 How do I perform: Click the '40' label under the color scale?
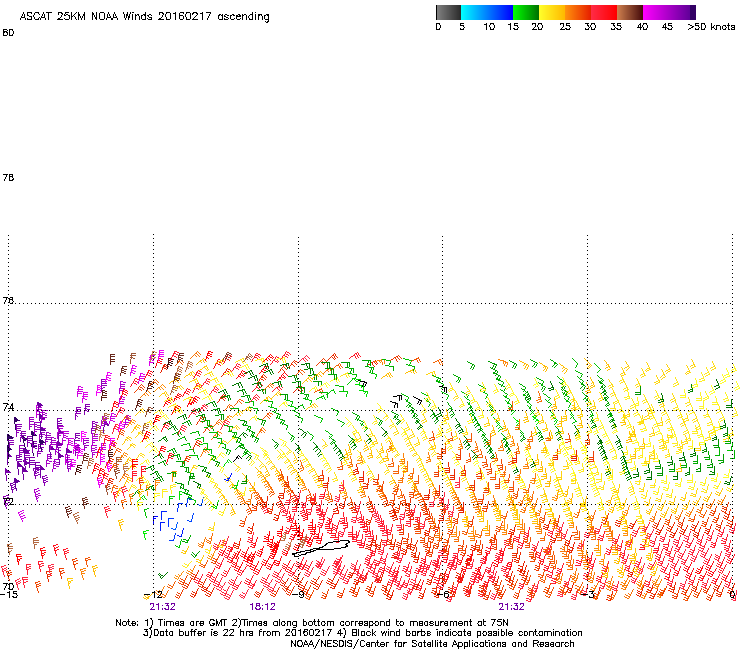pos(642,27)
